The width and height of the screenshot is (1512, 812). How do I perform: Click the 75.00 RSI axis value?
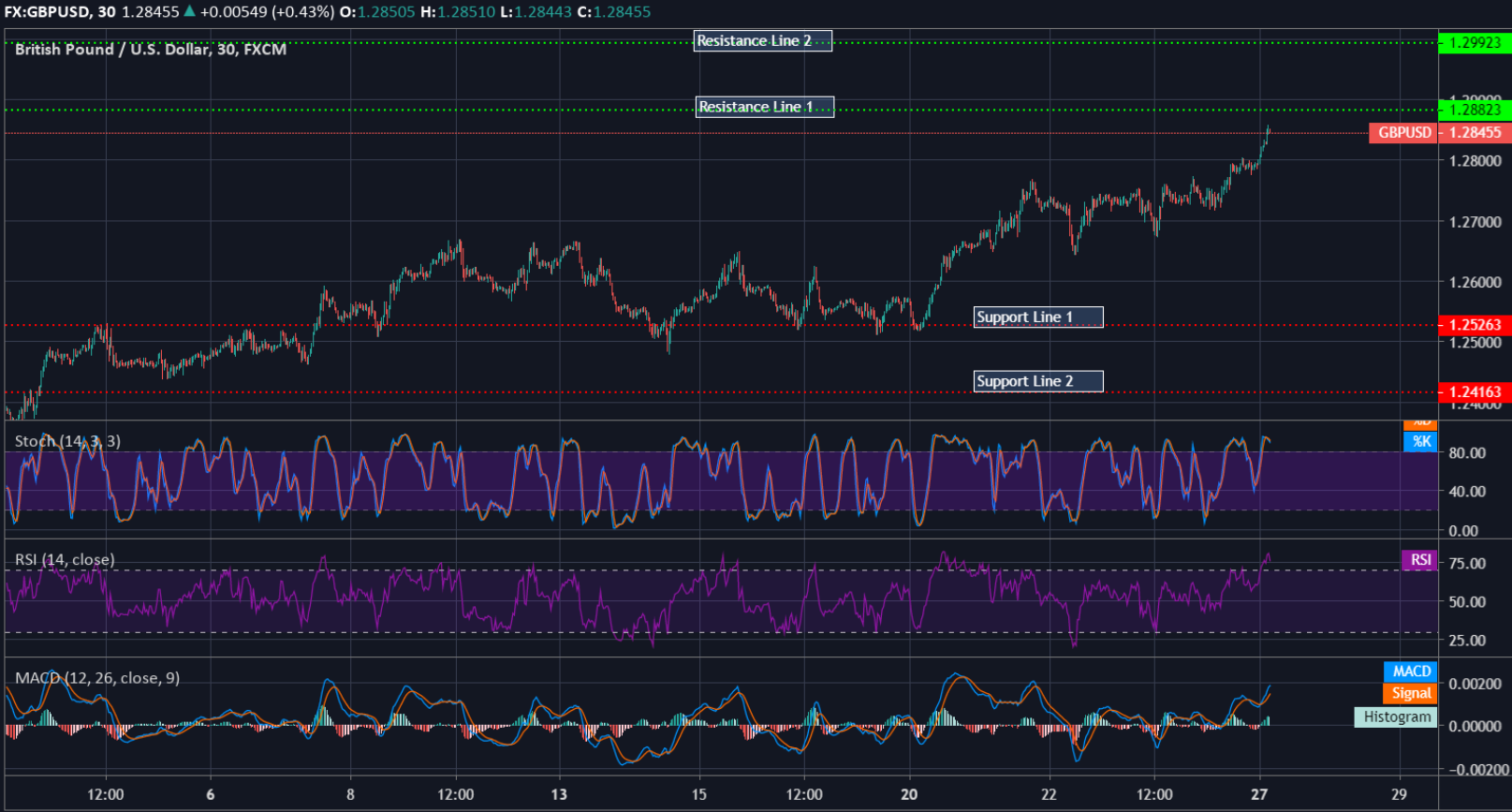[1467, 564]
